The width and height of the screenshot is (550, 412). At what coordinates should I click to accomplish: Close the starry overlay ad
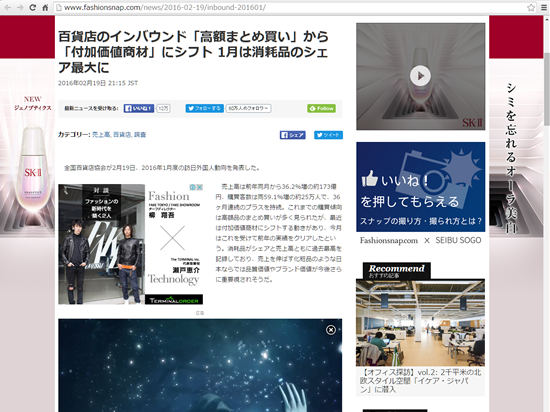click(x=331, y=330)
